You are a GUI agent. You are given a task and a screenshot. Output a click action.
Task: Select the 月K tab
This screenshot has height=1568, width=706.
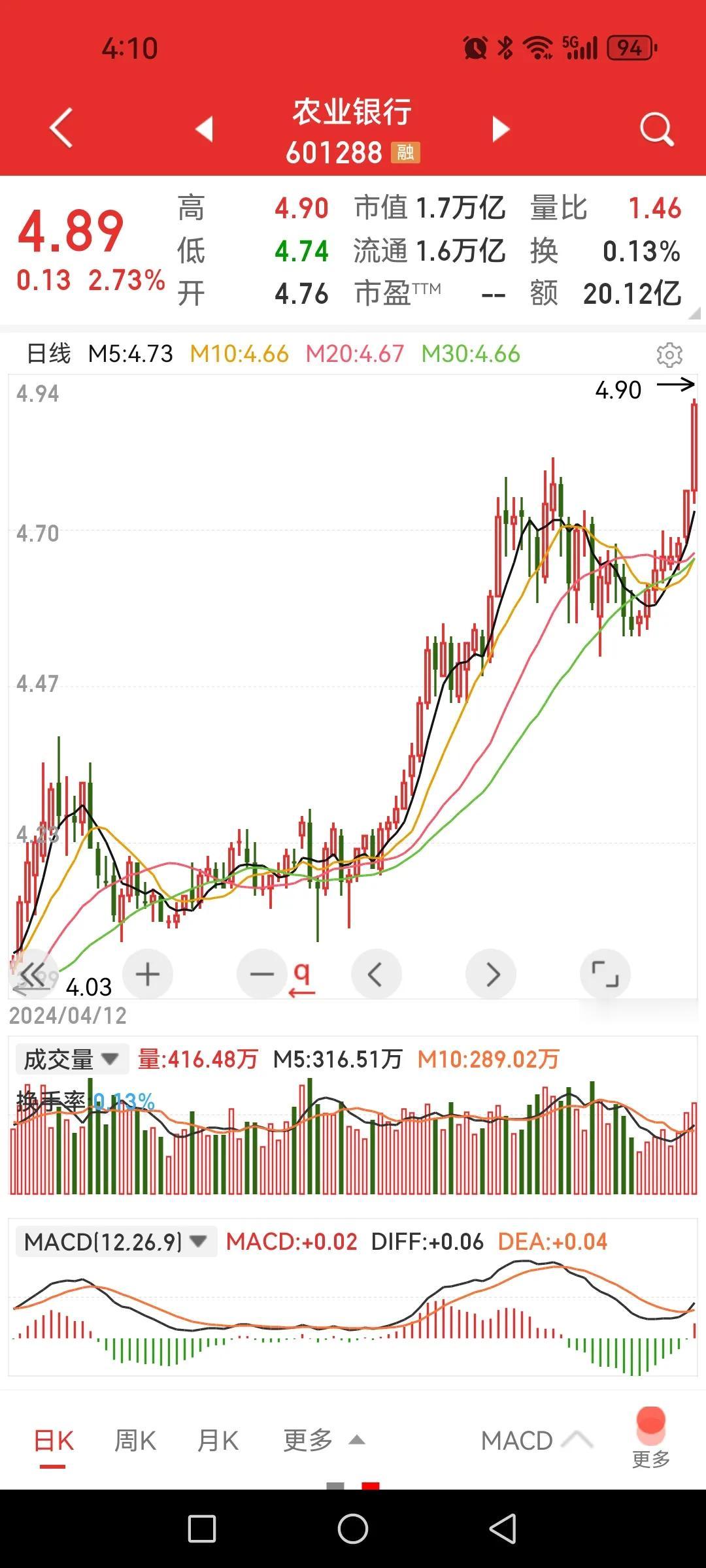(218, 1441)
